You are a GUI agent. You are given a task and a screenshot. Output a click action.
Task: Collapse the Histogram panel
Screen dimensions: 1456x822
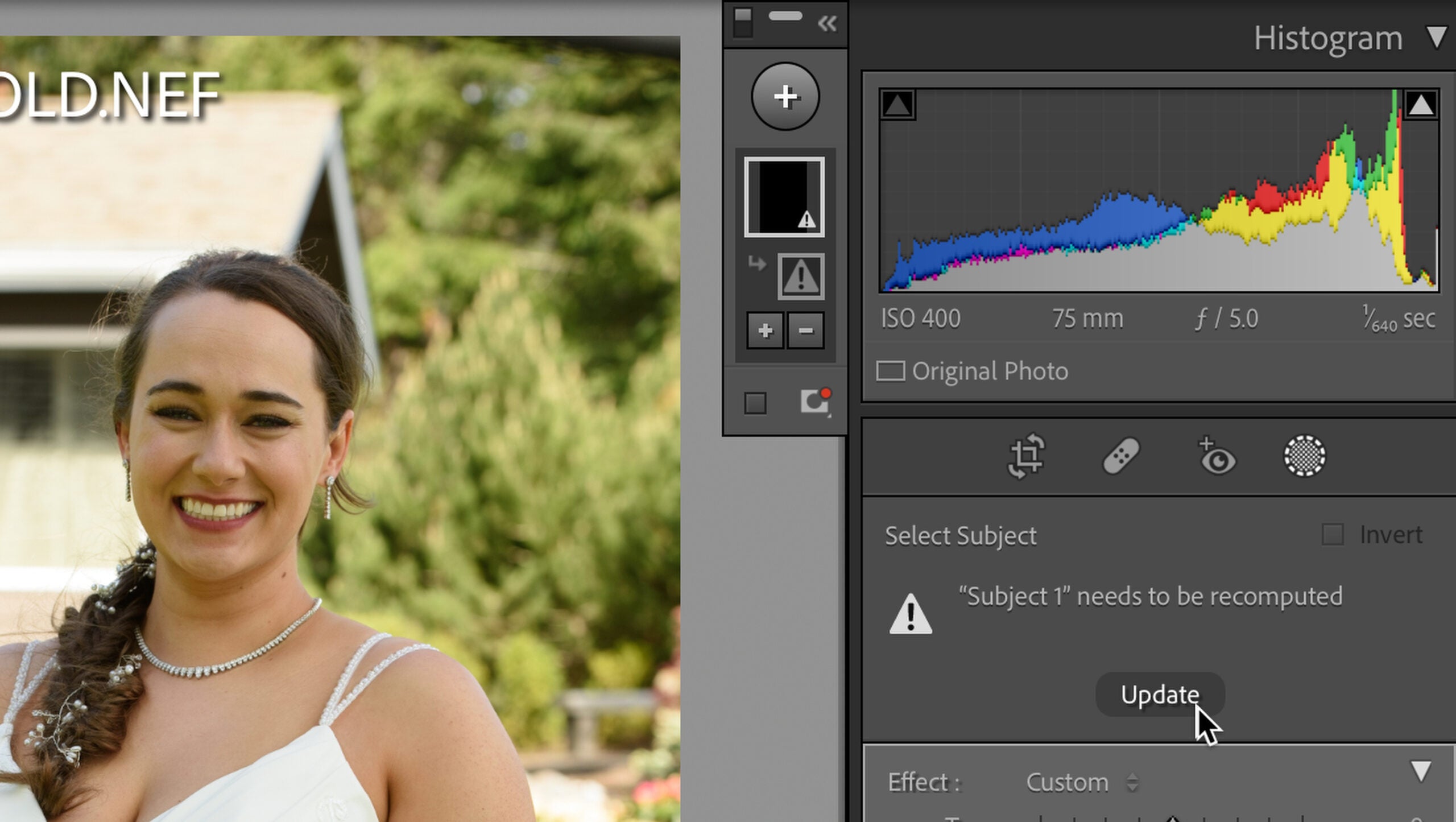pos(1437,38)
